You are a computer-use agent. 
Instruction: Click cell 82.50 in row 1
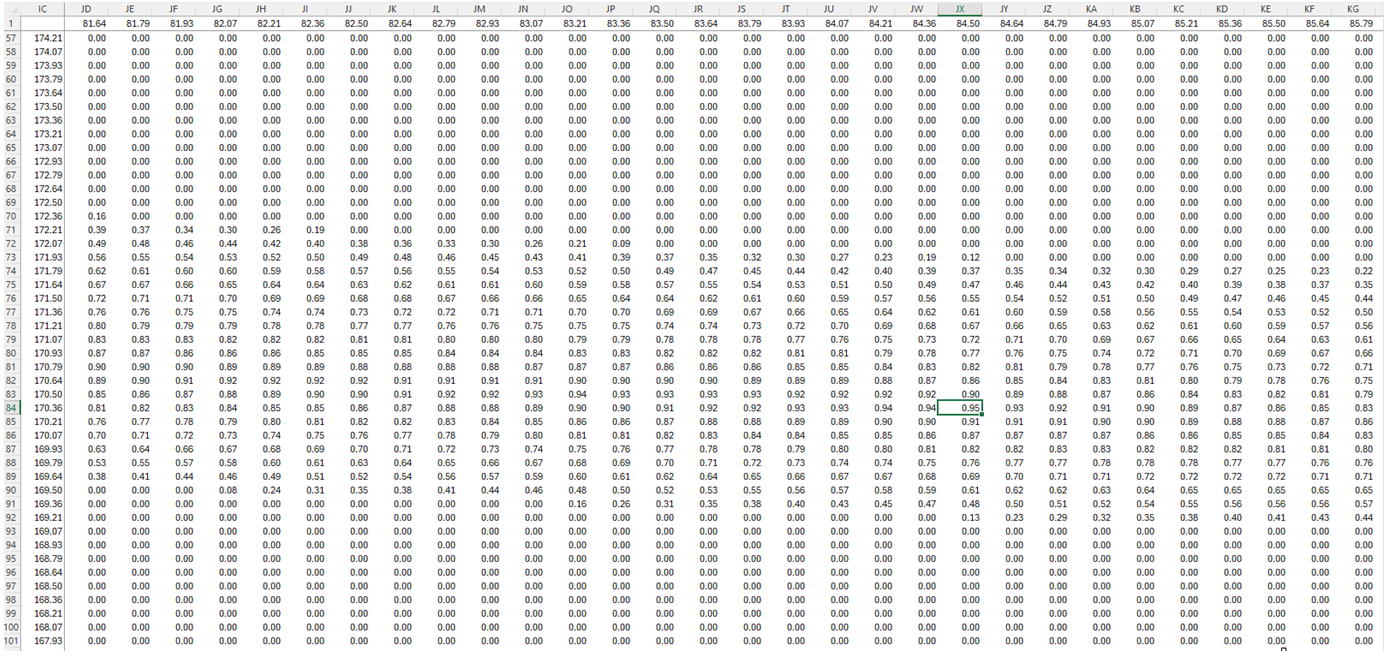pos(348,23)
